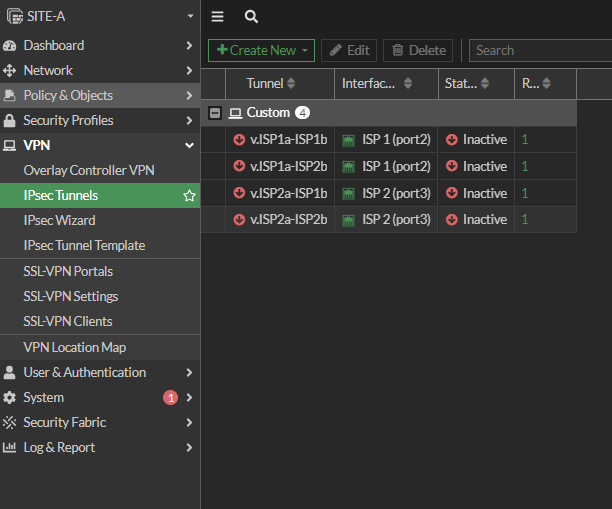Open the SITE-A device dropdown

tap(190, 17)
